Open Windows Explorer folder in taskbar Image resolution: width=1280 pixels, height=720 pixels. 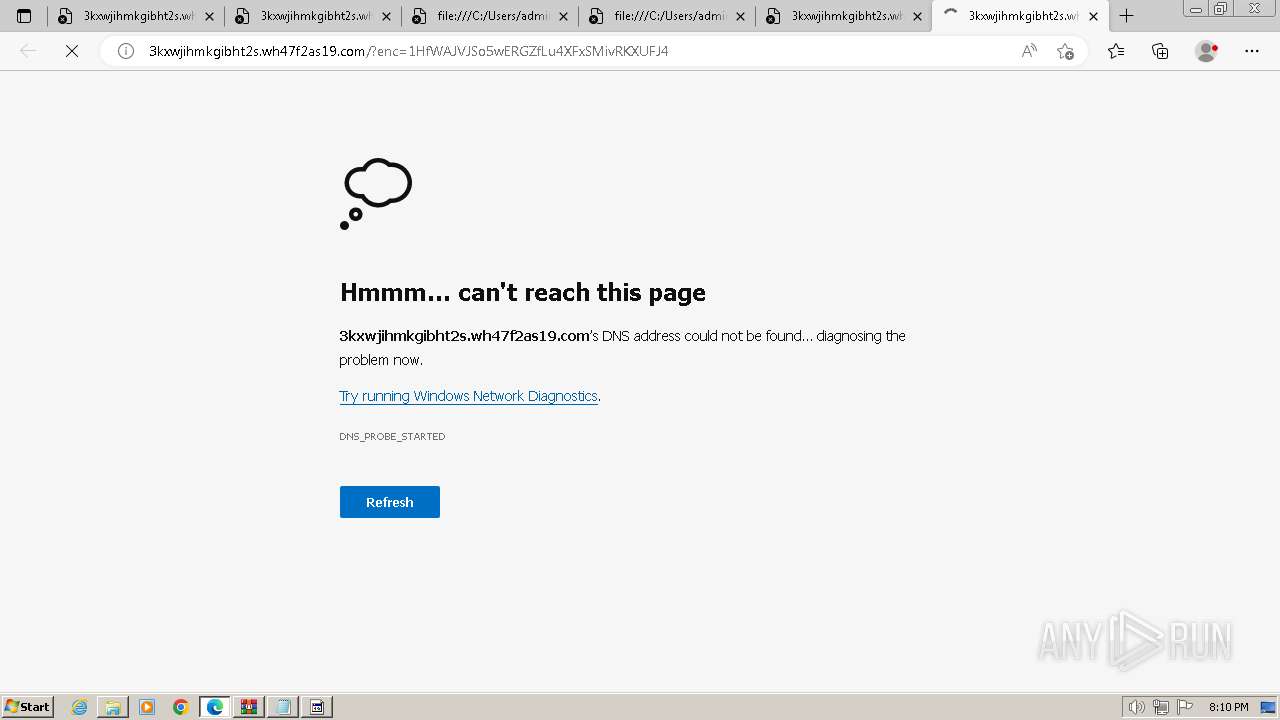[113, 707]
